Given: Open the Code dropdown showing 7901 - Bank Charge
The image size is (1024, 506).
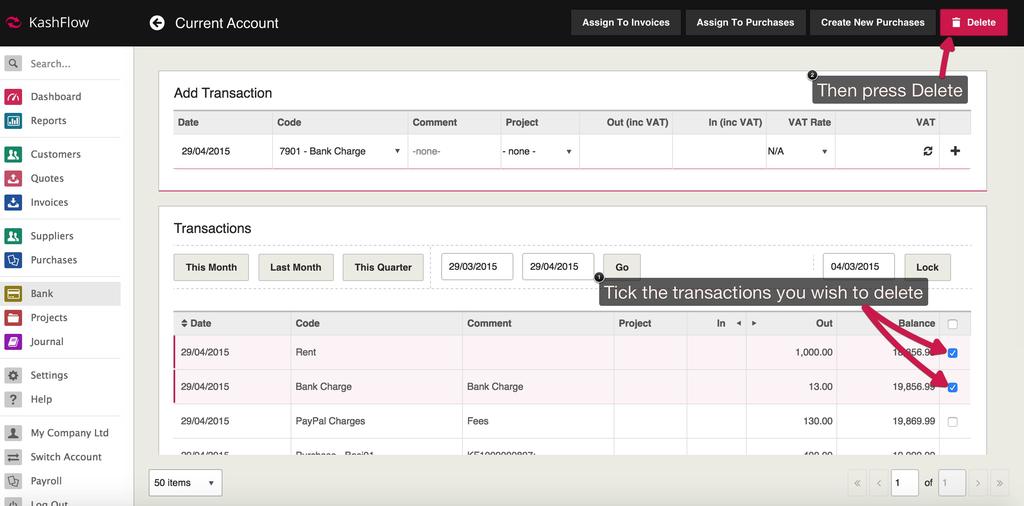Looking at the screenshot, I should pos(337,151).
